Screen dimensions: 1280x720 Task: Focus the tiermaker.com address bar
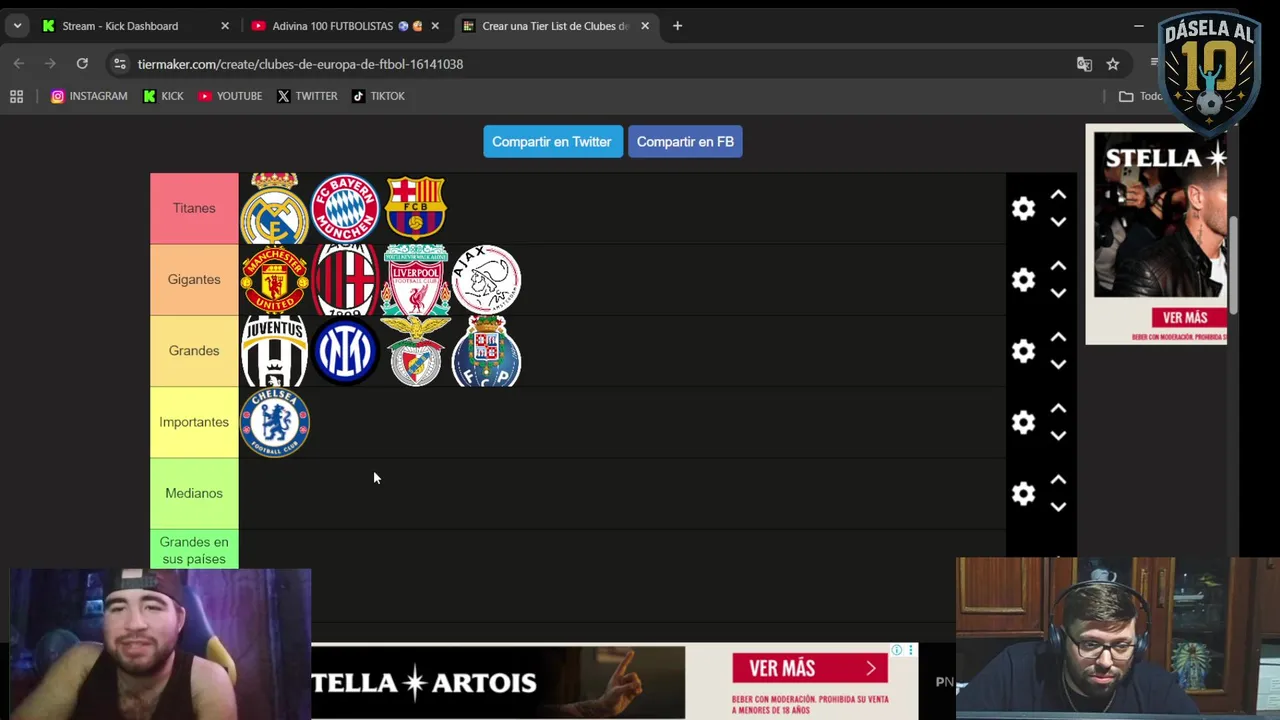pyautogui.click(x=600, y=64)
